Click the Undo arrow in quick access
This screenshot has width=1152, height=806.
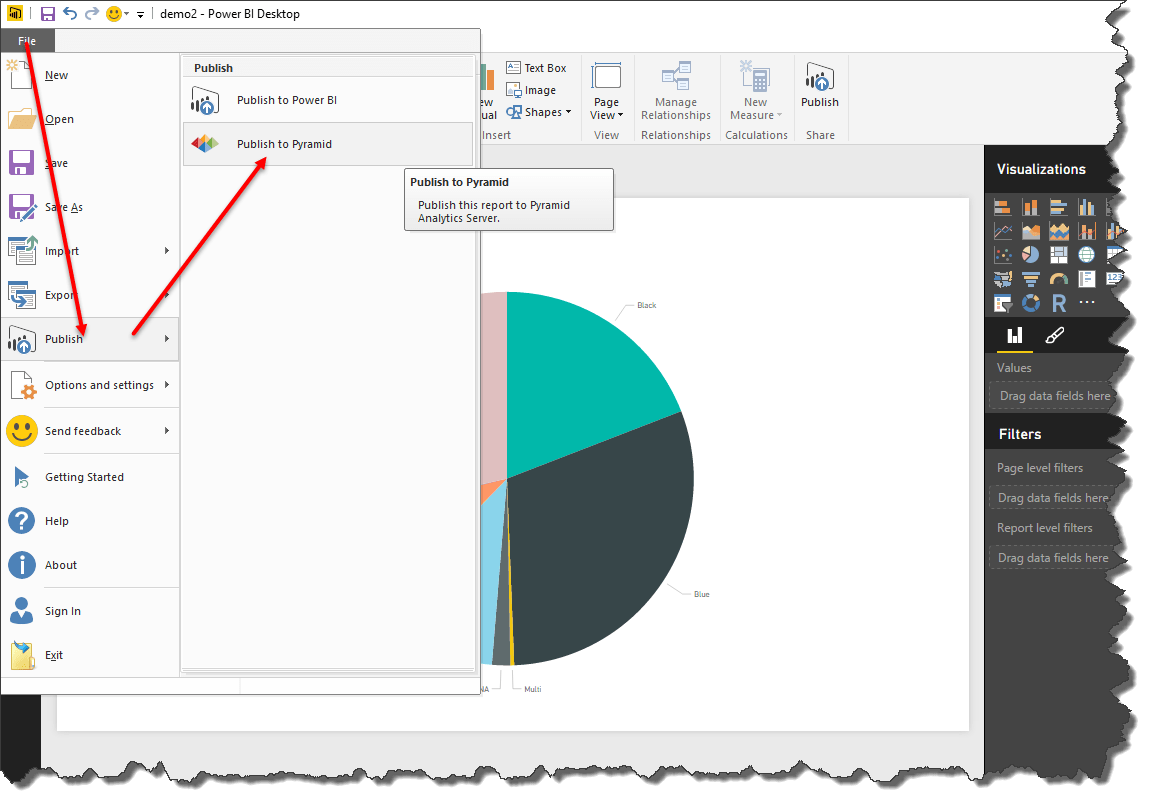pos(69,14)
